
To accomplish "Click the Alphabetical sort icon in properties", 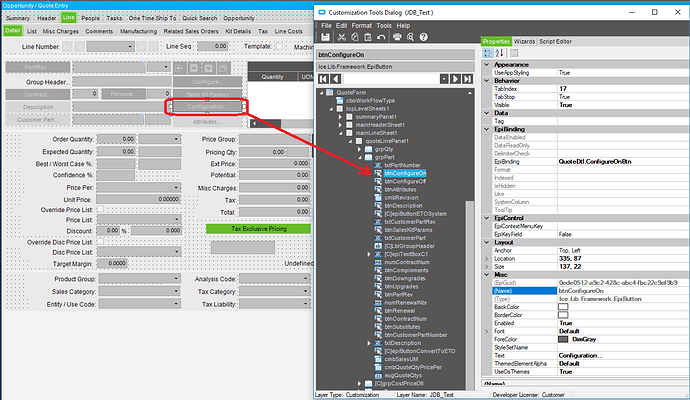I will click(x=499, y=53).
